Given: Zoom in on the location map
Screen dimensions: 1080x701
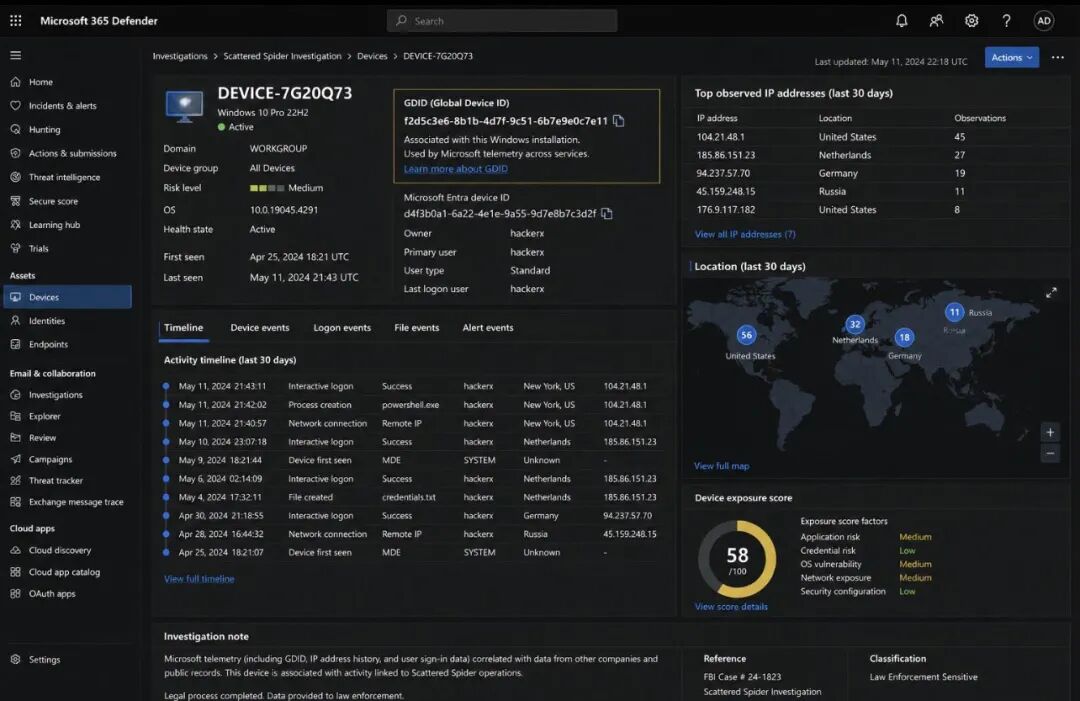Looking at the screenshot, I should (1050, 432).
